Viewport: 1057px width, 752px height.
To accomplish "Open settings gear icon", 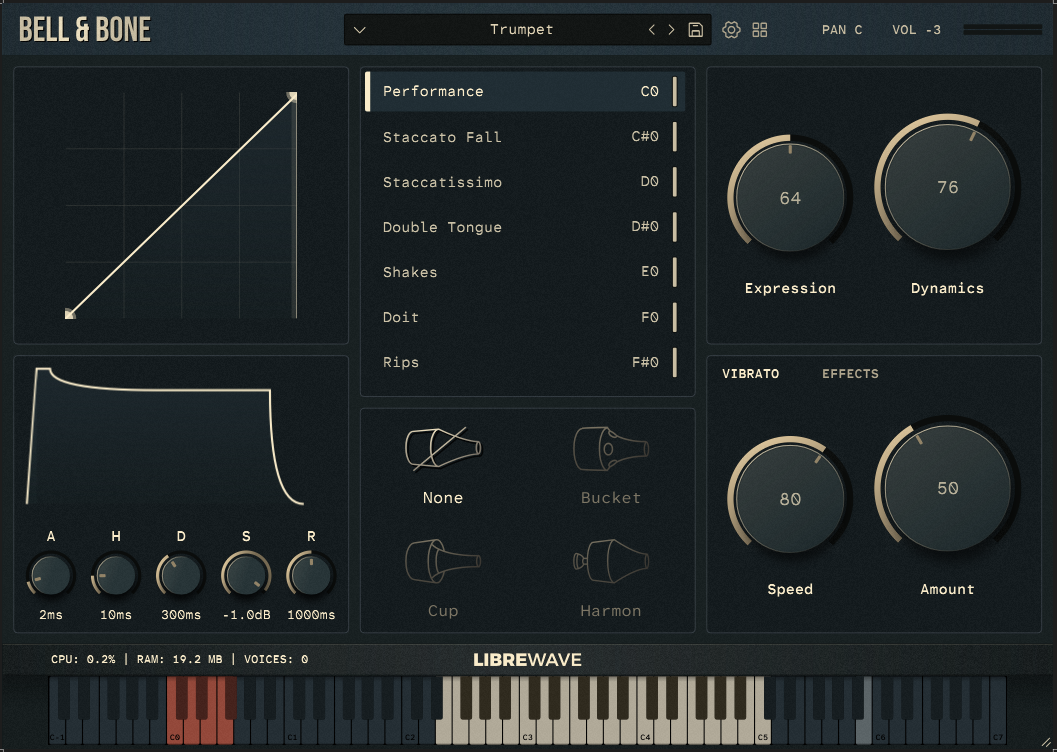I will coord(731,30).
